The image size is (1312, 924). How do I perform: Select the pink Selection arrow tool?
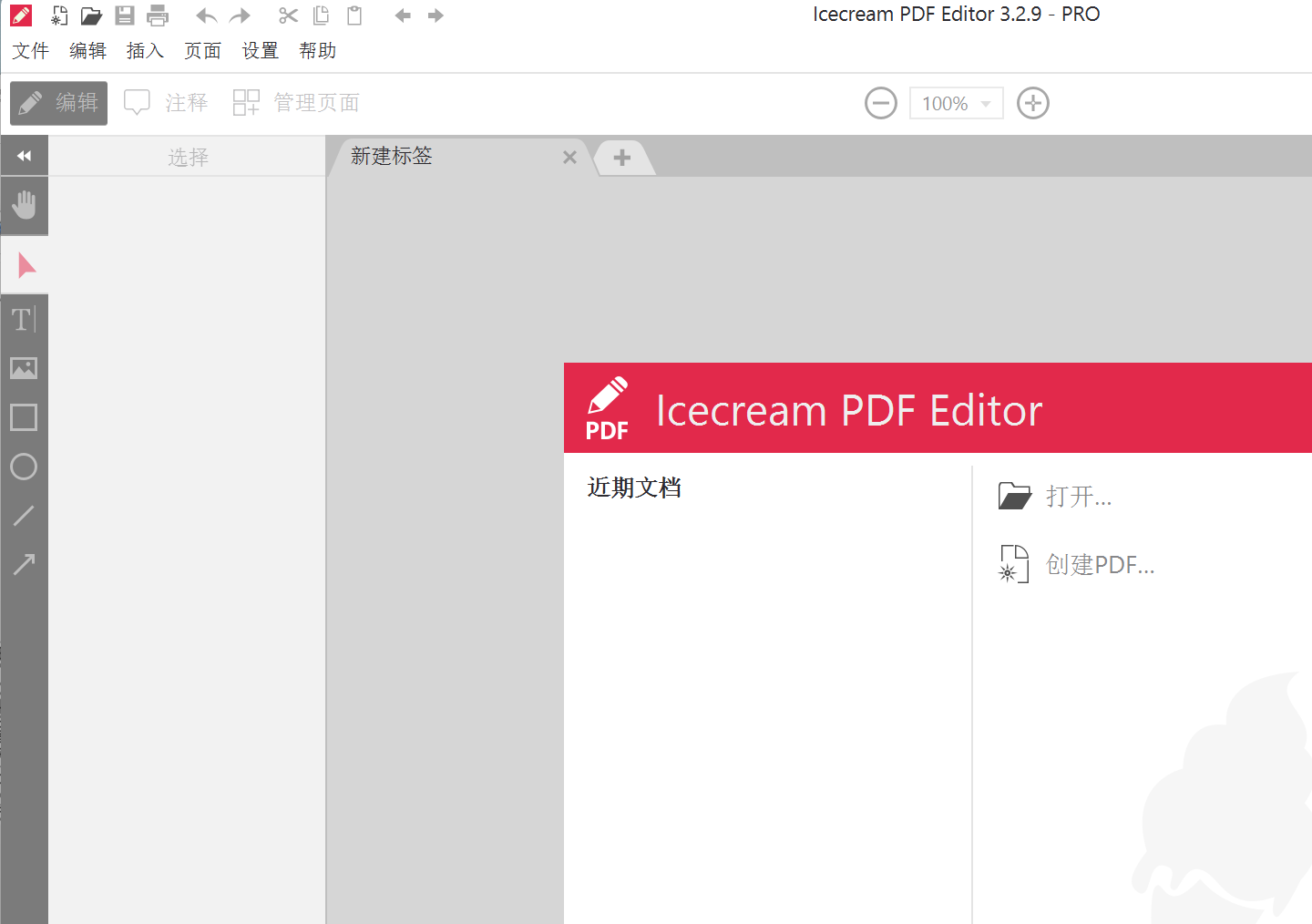point(25,264)
